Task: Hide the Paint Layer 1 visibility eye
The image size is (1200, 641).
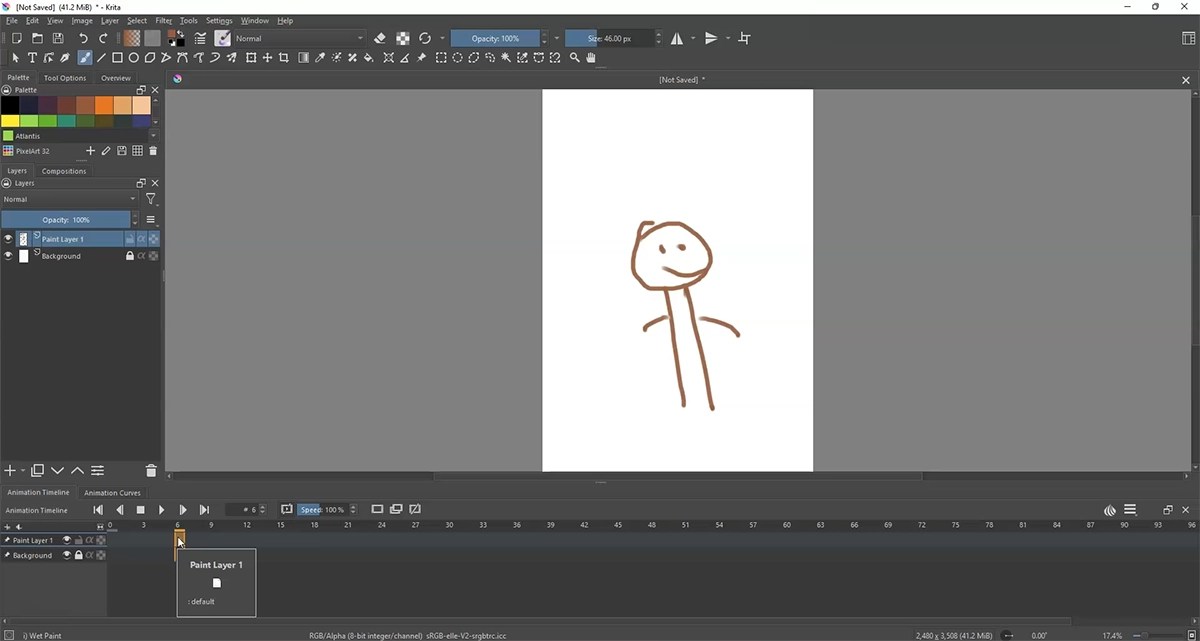Action: [8, 239]
